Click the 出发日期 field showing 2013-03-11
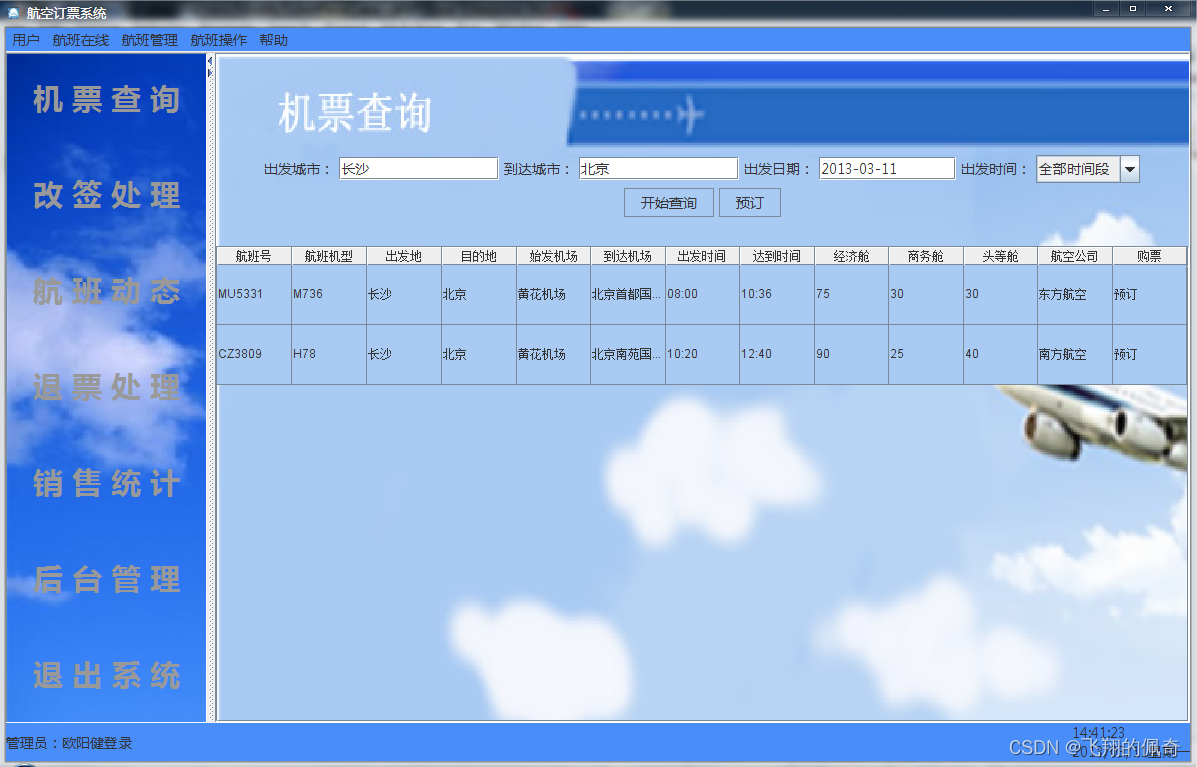Image resolution: width=1197 pixels, height=767 pixels. click(886, 168)
